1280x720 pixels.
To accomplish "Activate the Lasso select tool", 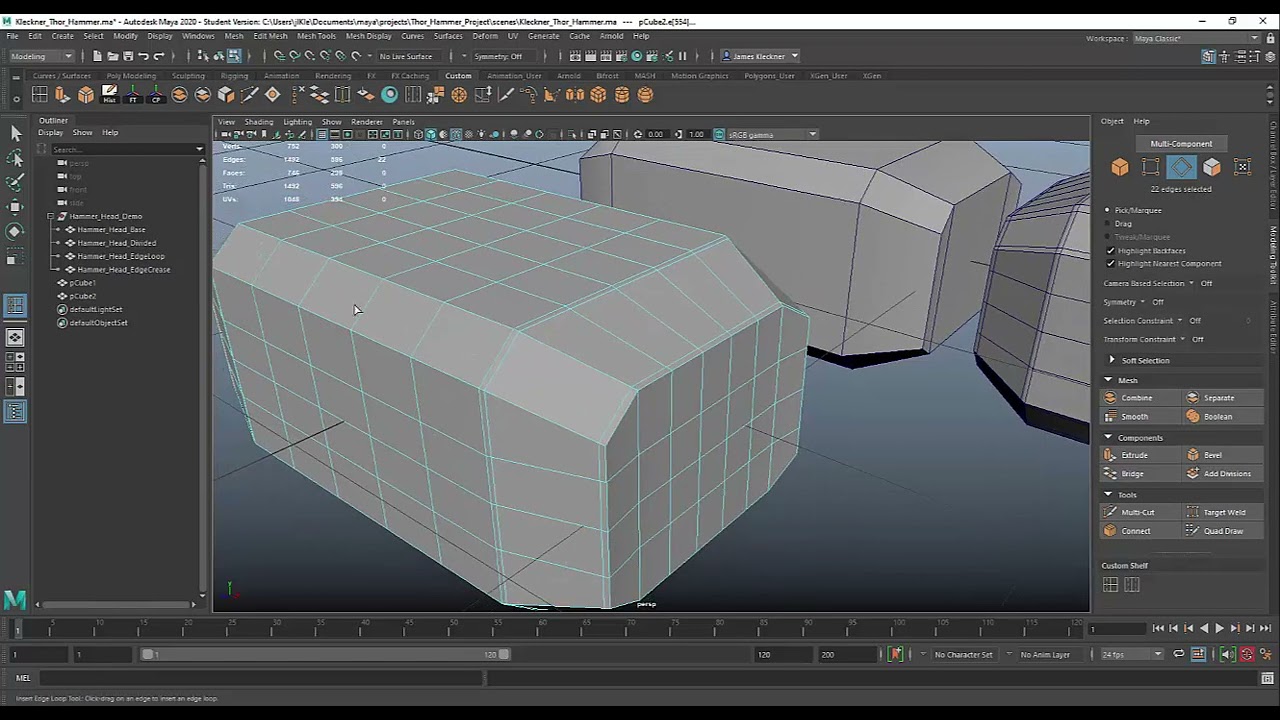I will 15,158.
